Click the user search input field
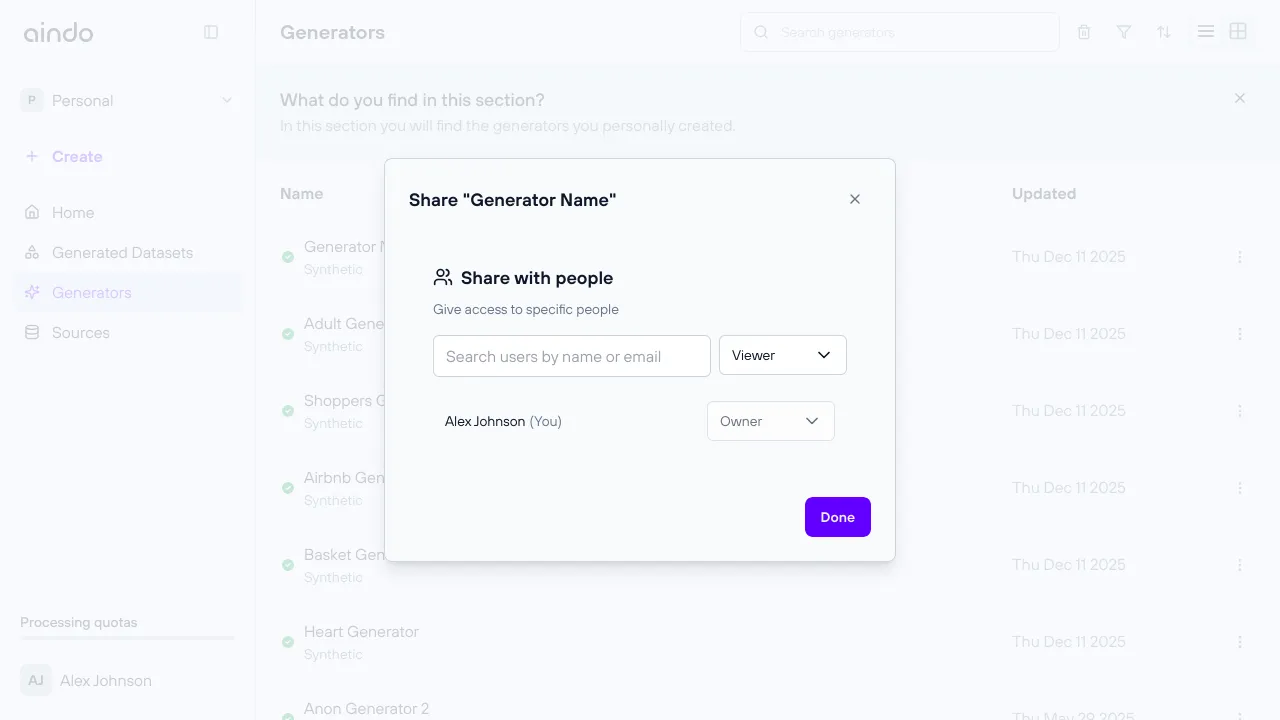The width and height of the screenshot is (1280, 720). coord(571,356)
